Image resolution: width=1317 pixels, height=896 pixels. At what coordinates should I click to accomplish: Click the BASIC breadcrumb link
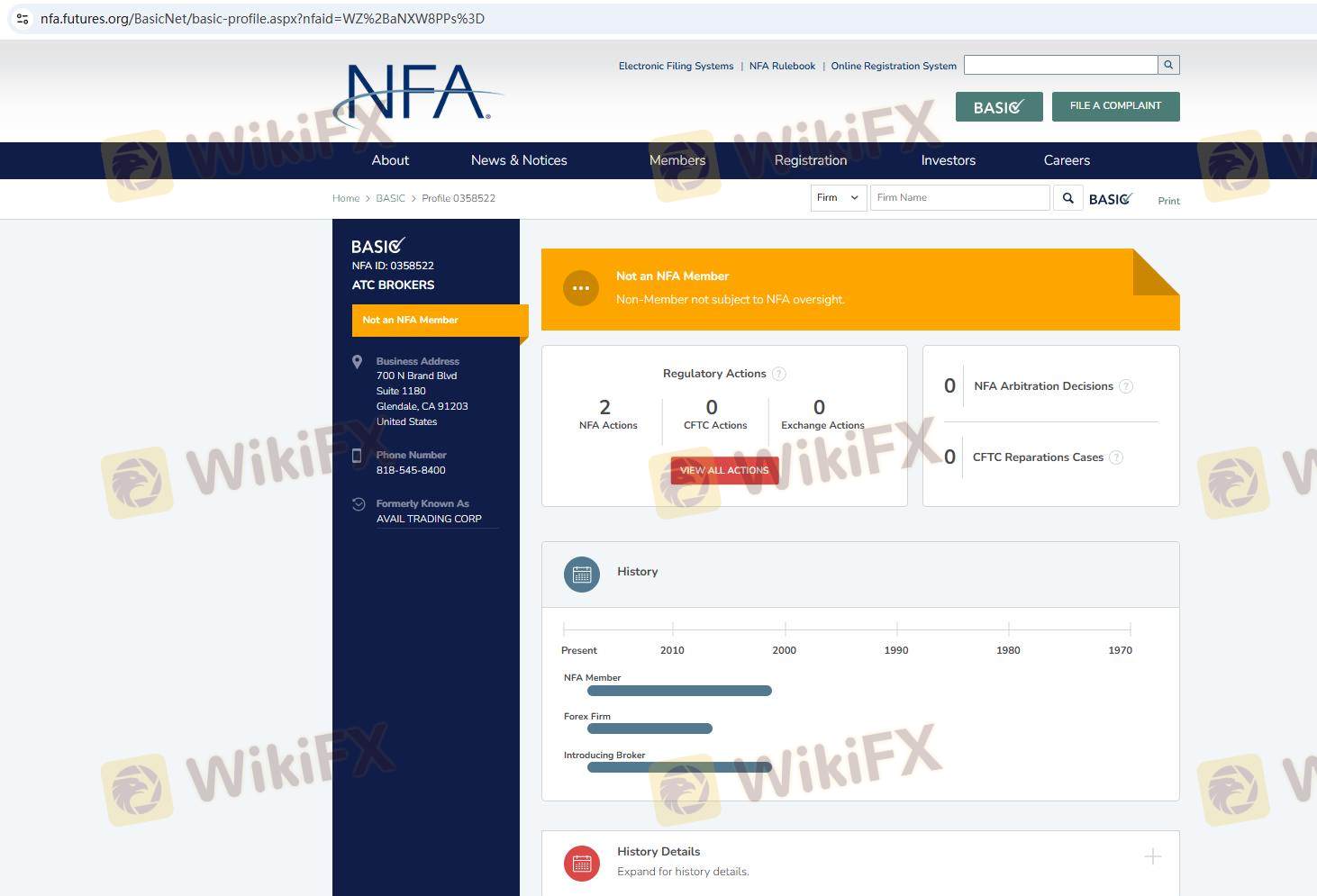tap(390, 198)
